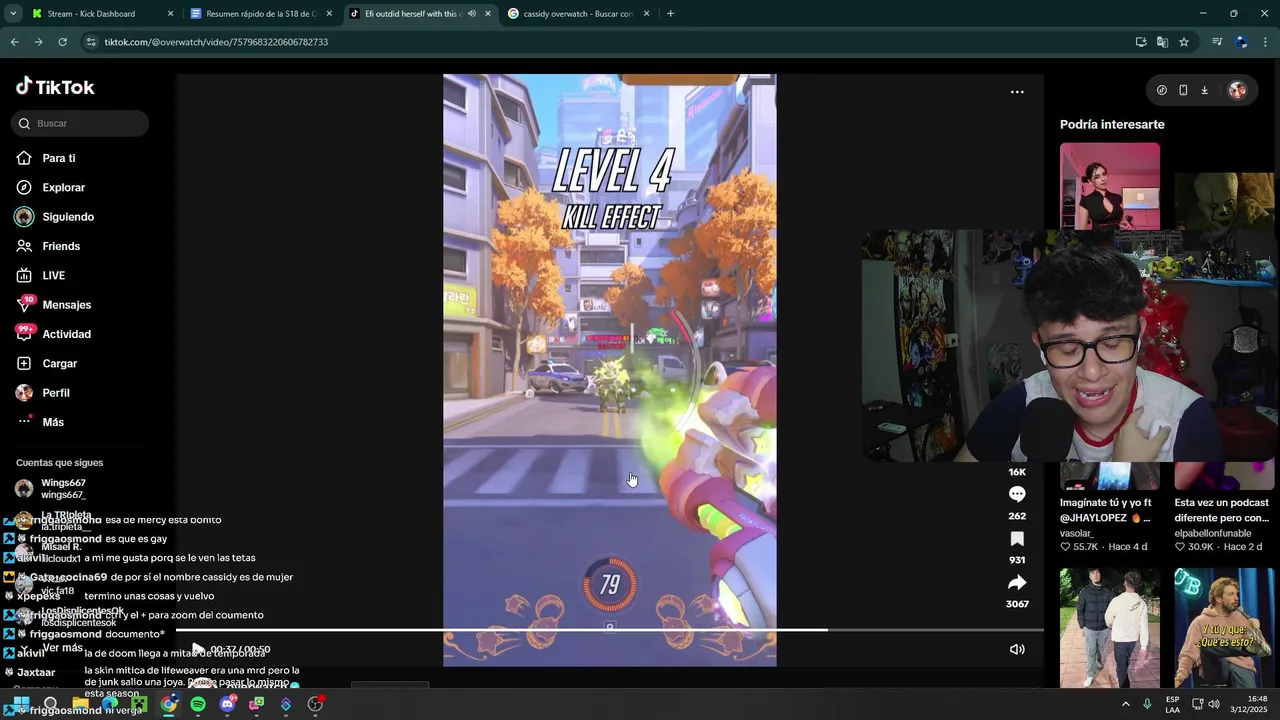Go back in browser
Screen dimensions: 1280x720
(x=14, y=42)
